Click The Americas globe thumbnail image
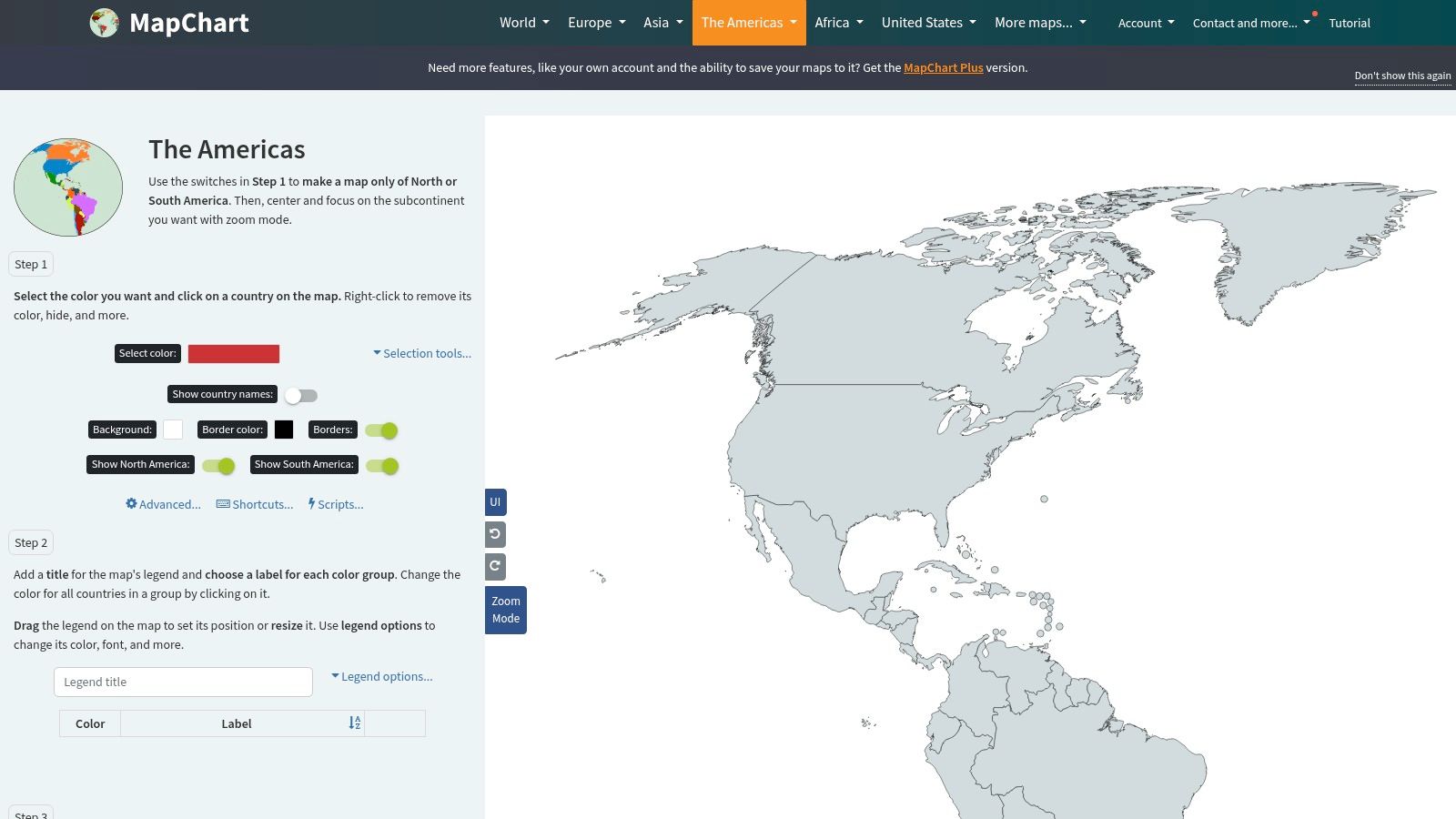 tap(68, 187)
